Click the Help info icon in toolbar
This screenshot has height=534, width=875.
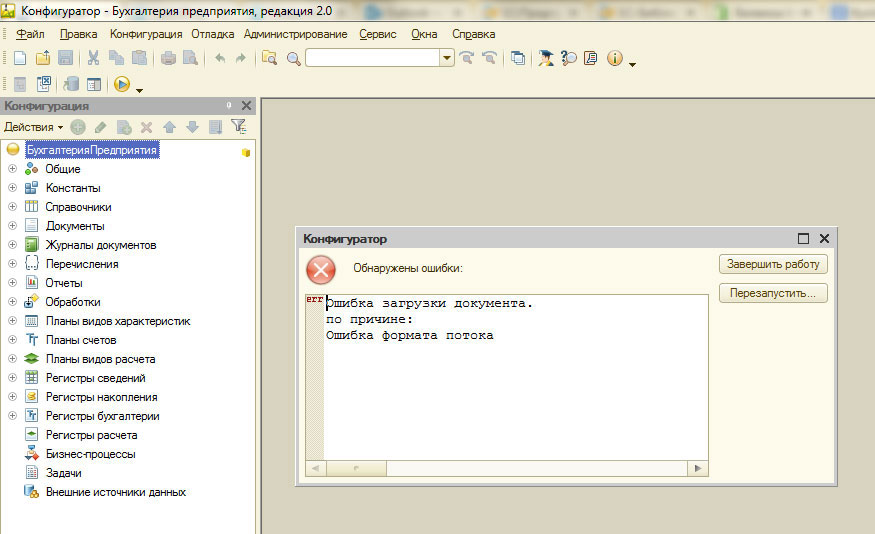pyautogui.click(x=614, y=59)
